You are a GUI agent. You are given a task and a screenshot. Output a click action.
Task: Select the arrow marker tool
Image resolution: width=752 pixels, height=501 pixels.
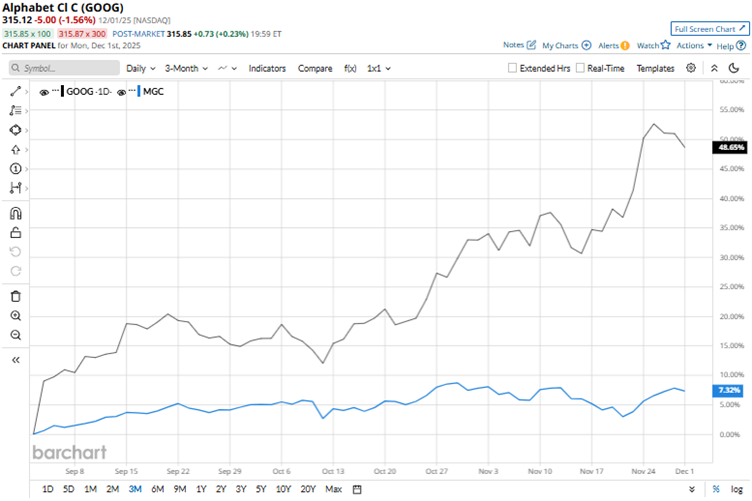tap(15, 150)
